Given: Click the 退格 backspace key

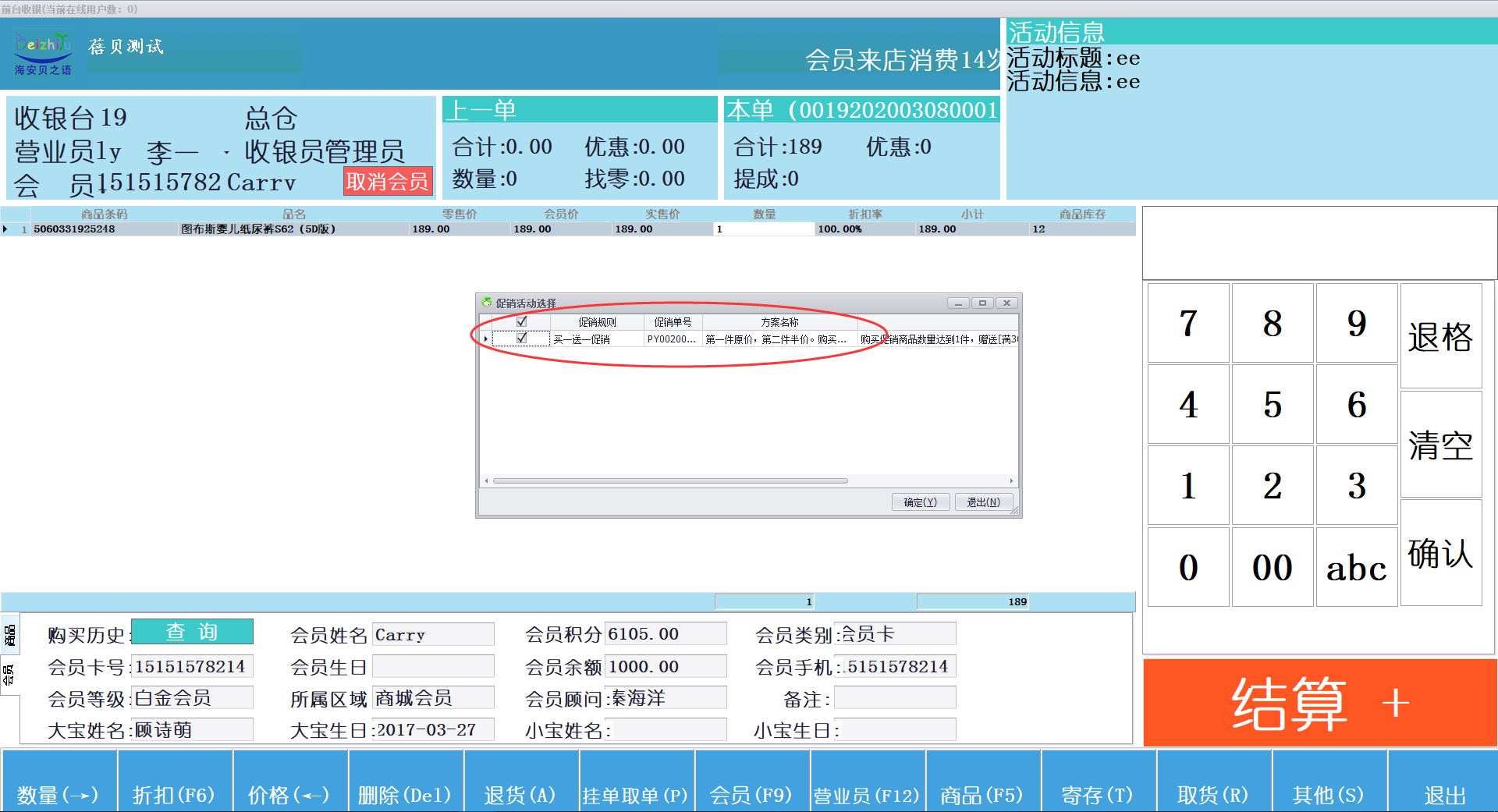Looking at the screenshot, I should (x=1441, y=336).
